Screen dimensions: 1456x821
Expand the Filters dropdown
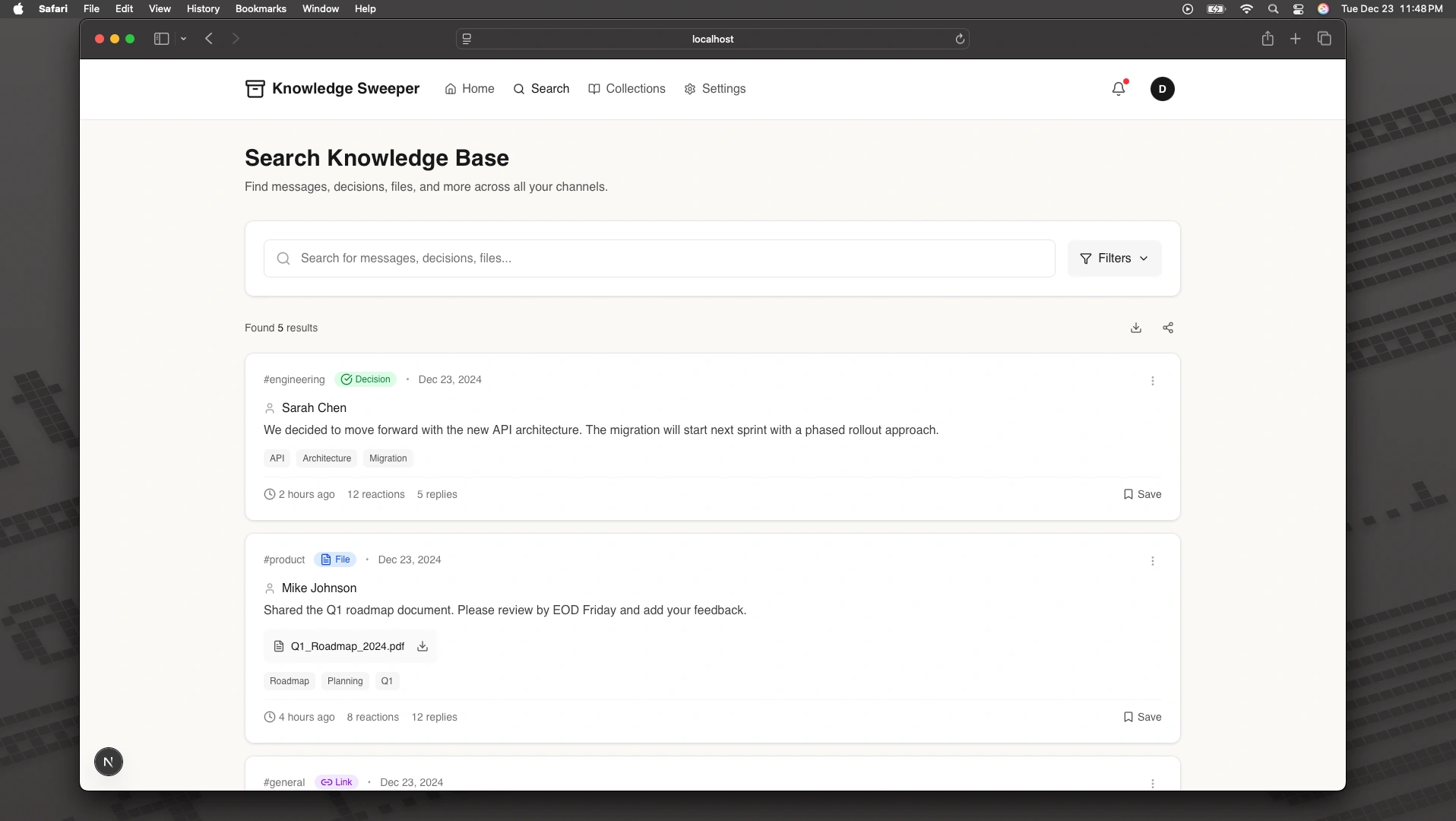[1114, 258]
